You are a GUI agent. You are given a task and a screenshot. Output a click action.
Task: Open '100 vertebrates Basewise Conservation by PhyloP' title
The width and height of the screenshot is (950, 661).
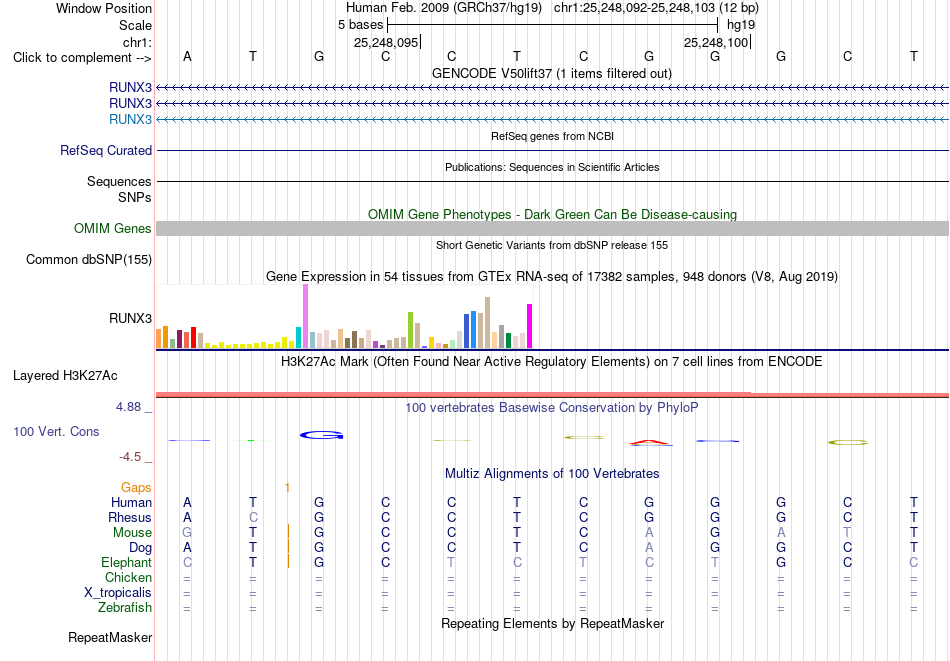(551, 408)
